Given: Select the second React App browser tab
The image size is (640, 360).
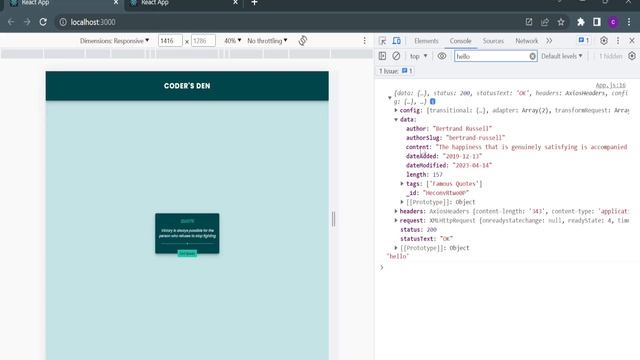Looking at the screenshot, I should pyautogui.click(x=183, y=3).
